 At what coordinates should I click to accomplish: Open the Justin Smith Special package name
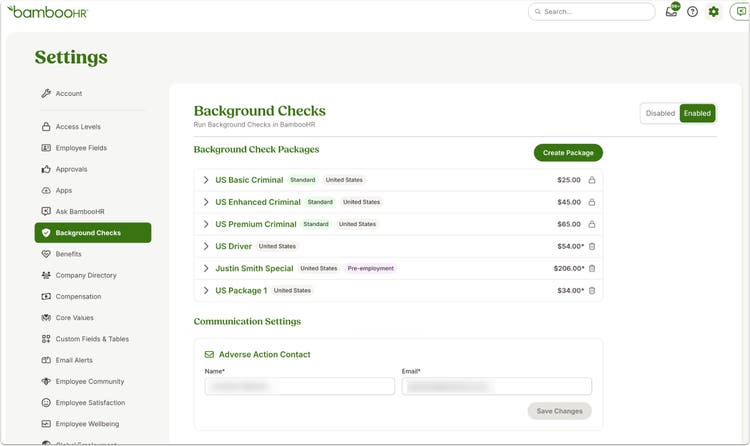coord(254,268)
